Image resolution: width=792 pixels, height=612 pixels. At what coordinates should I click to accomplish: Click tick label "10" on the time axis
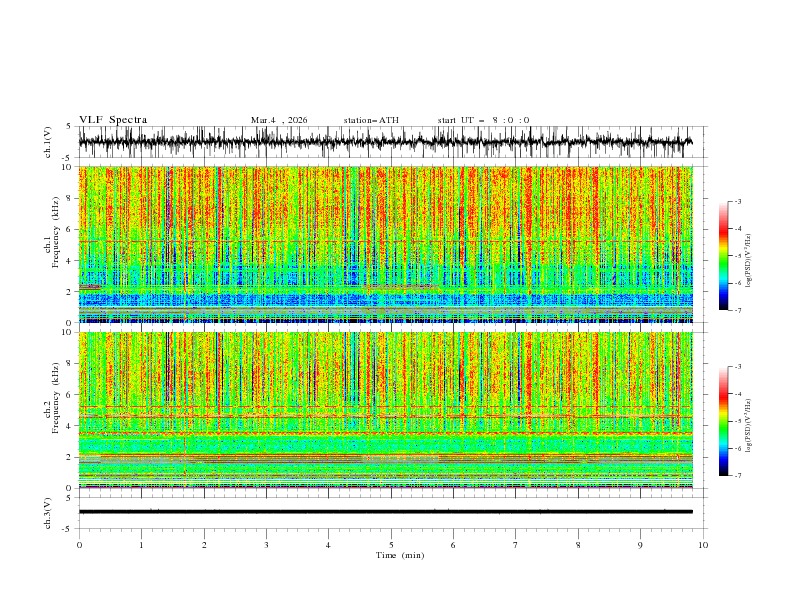pyautogui.click(x=703, y=545)
